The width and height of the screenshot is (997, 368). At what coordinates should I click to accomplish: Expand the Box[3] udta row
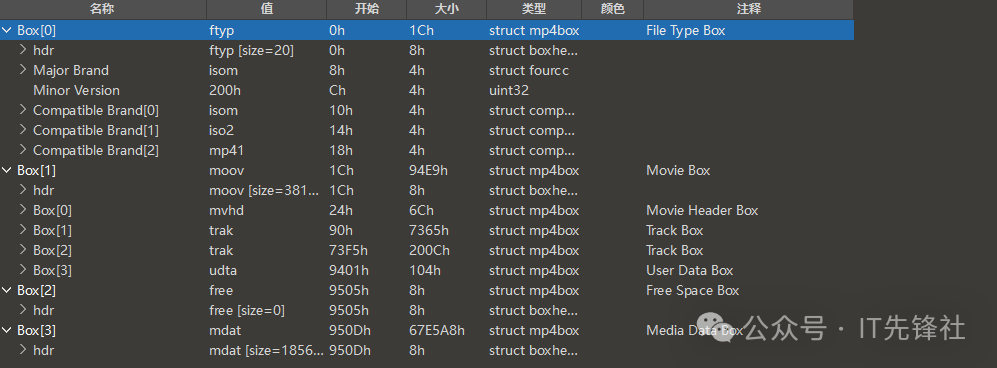click(x=23, y=270)
